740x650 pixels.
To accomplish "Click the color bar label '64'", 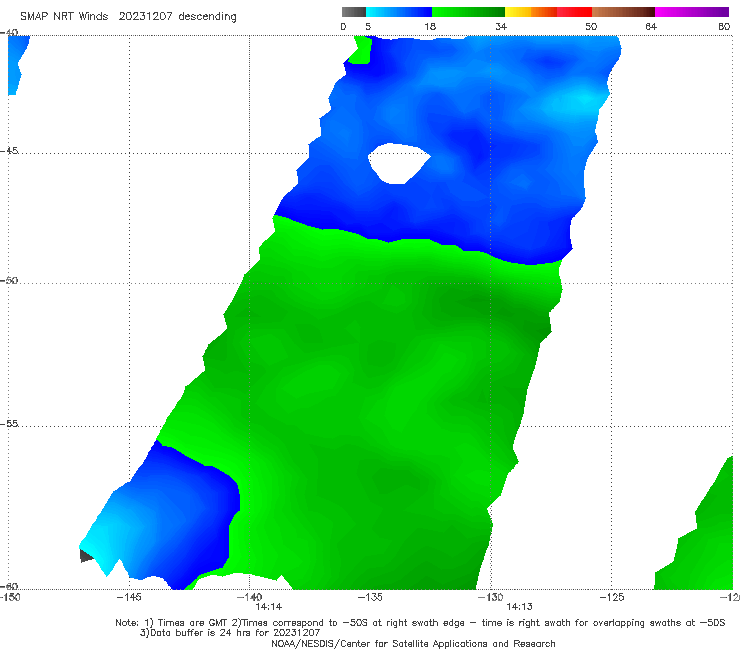I will click(651, 27).
